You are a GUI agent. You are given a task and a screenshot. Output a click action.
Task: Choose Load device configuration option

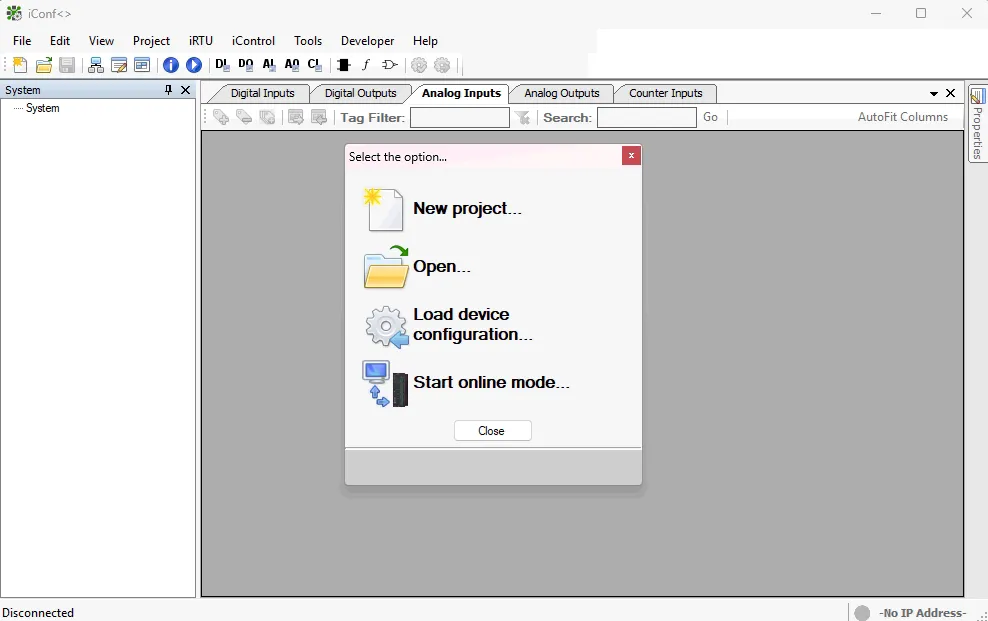(x=448, y=324)
